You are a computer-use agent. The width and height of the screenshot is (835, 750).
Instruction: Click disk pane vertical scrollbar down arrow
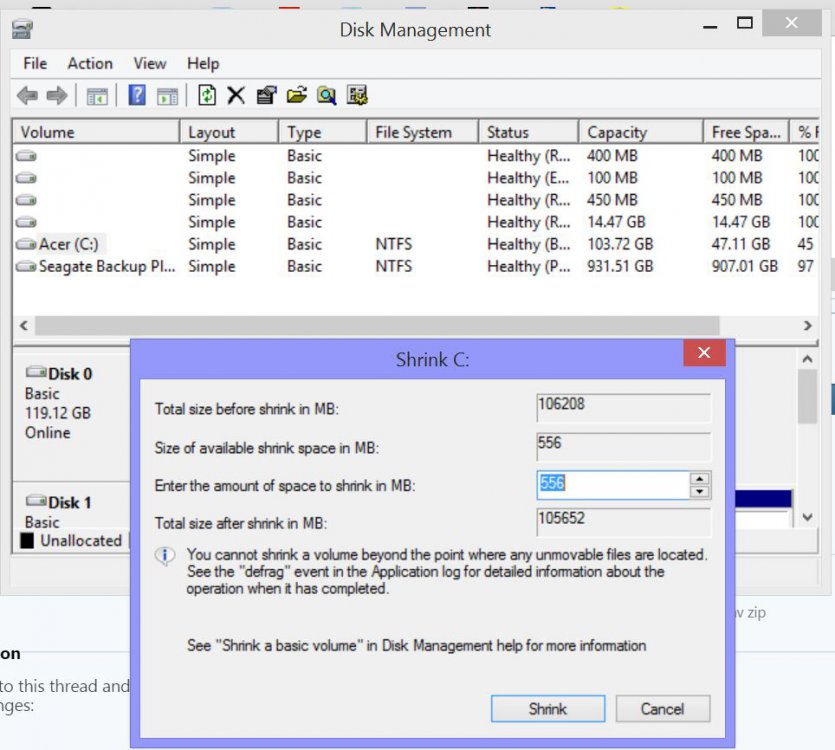pos(807,517)
